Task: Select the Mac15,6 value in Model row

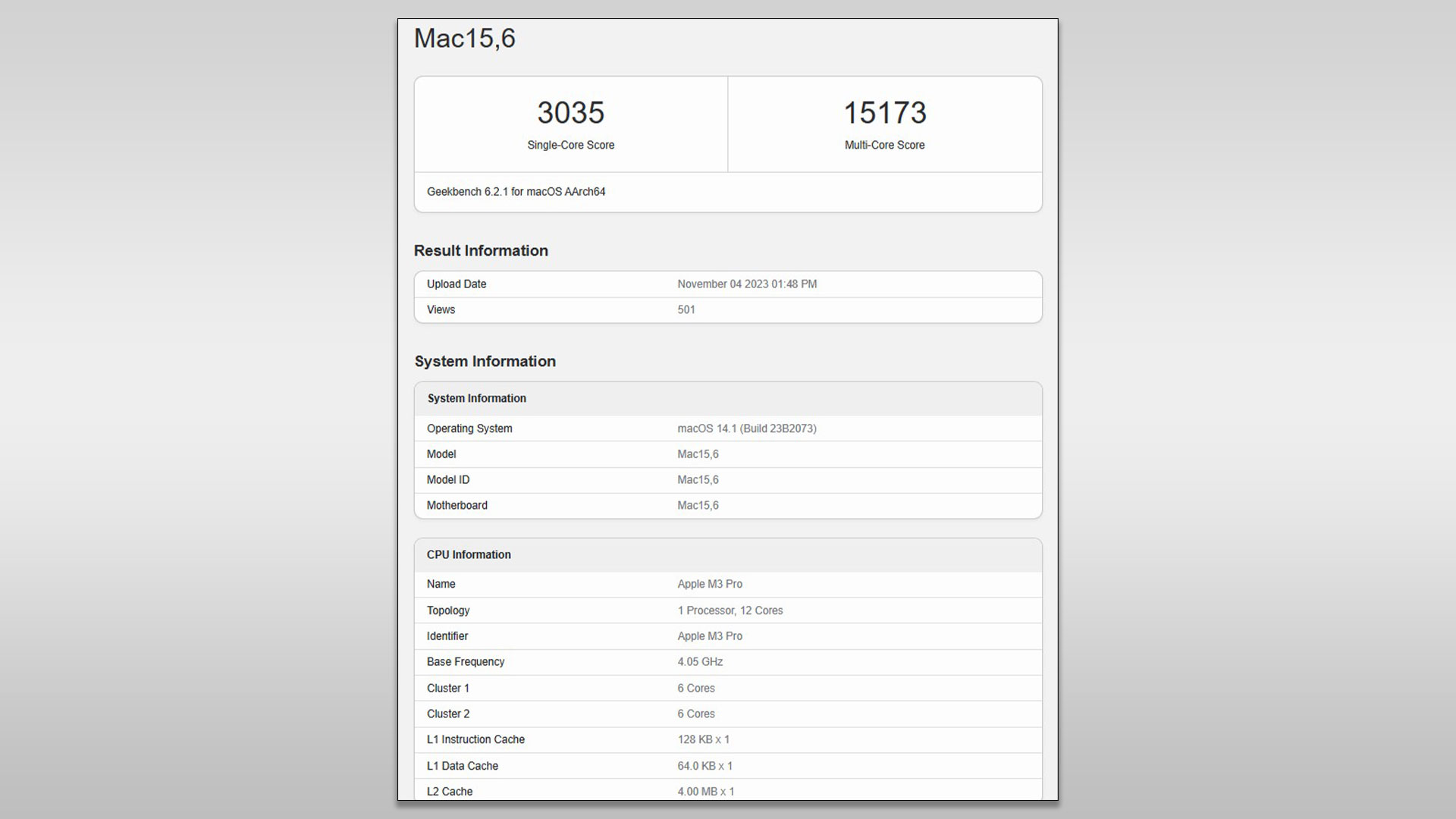Action: click(698, 454)
